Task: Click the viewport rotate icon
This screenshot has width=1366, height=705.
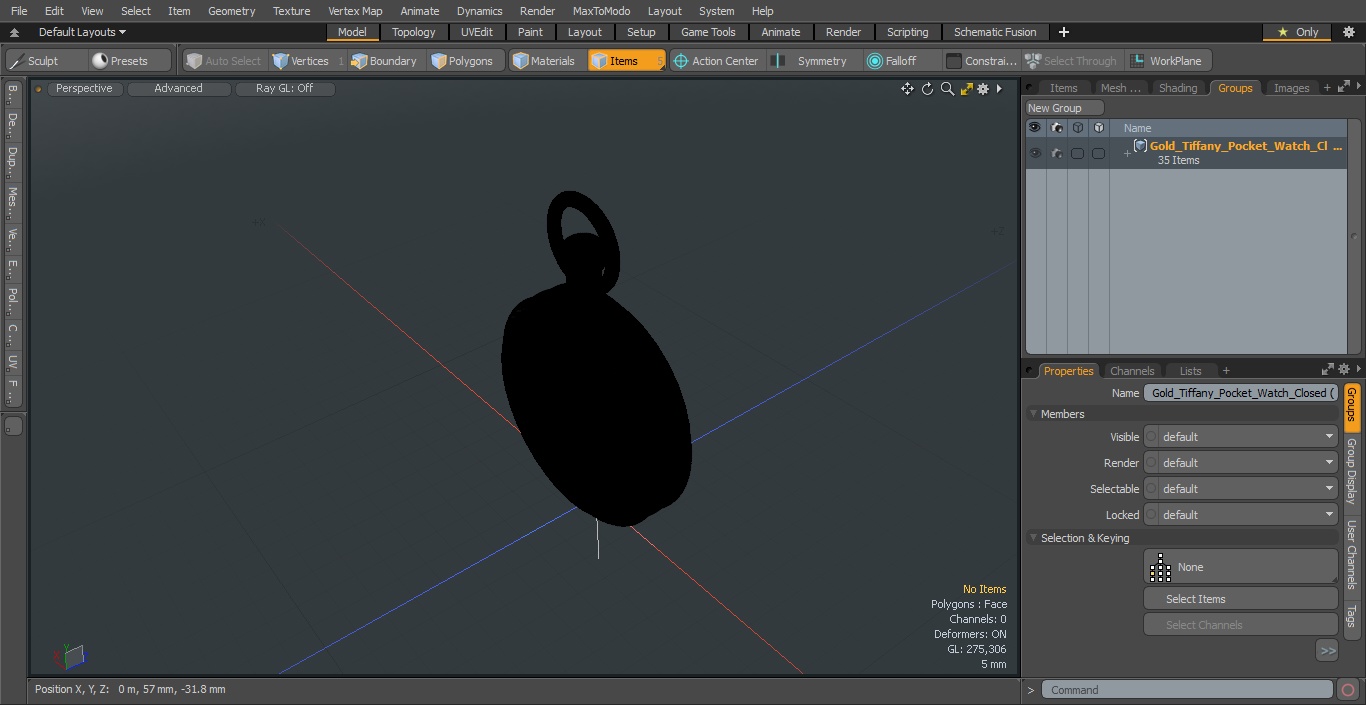Action: point(927,89)
